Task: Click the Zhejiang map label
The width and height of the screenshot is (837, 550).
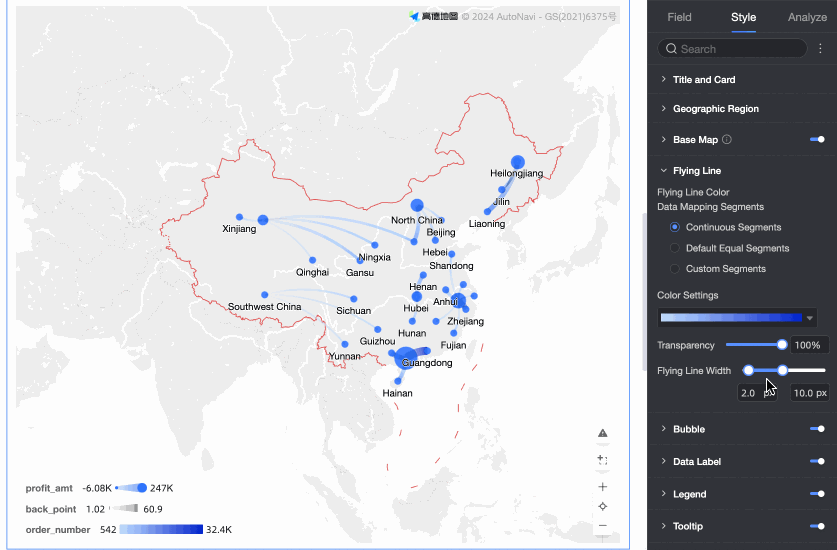Action: (465, 321)
